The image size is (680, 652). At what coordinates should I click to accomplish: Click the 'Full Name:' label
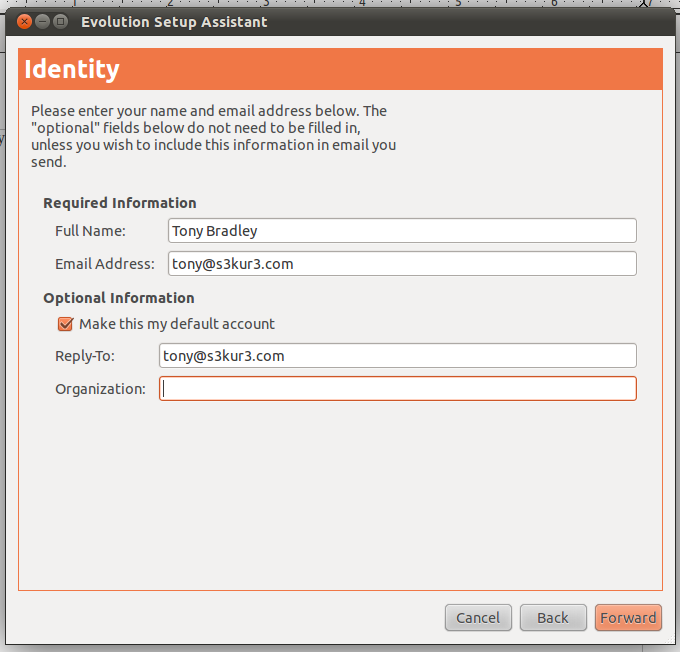pyautogui.click(x=90, y=231)
